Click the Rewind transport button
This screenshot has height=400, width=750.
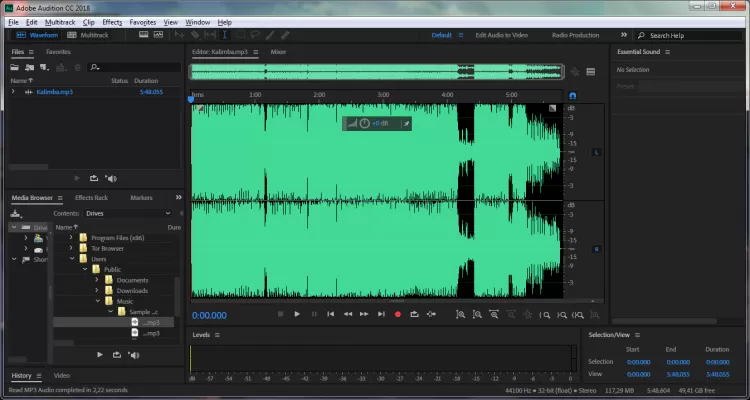(348, 314)
